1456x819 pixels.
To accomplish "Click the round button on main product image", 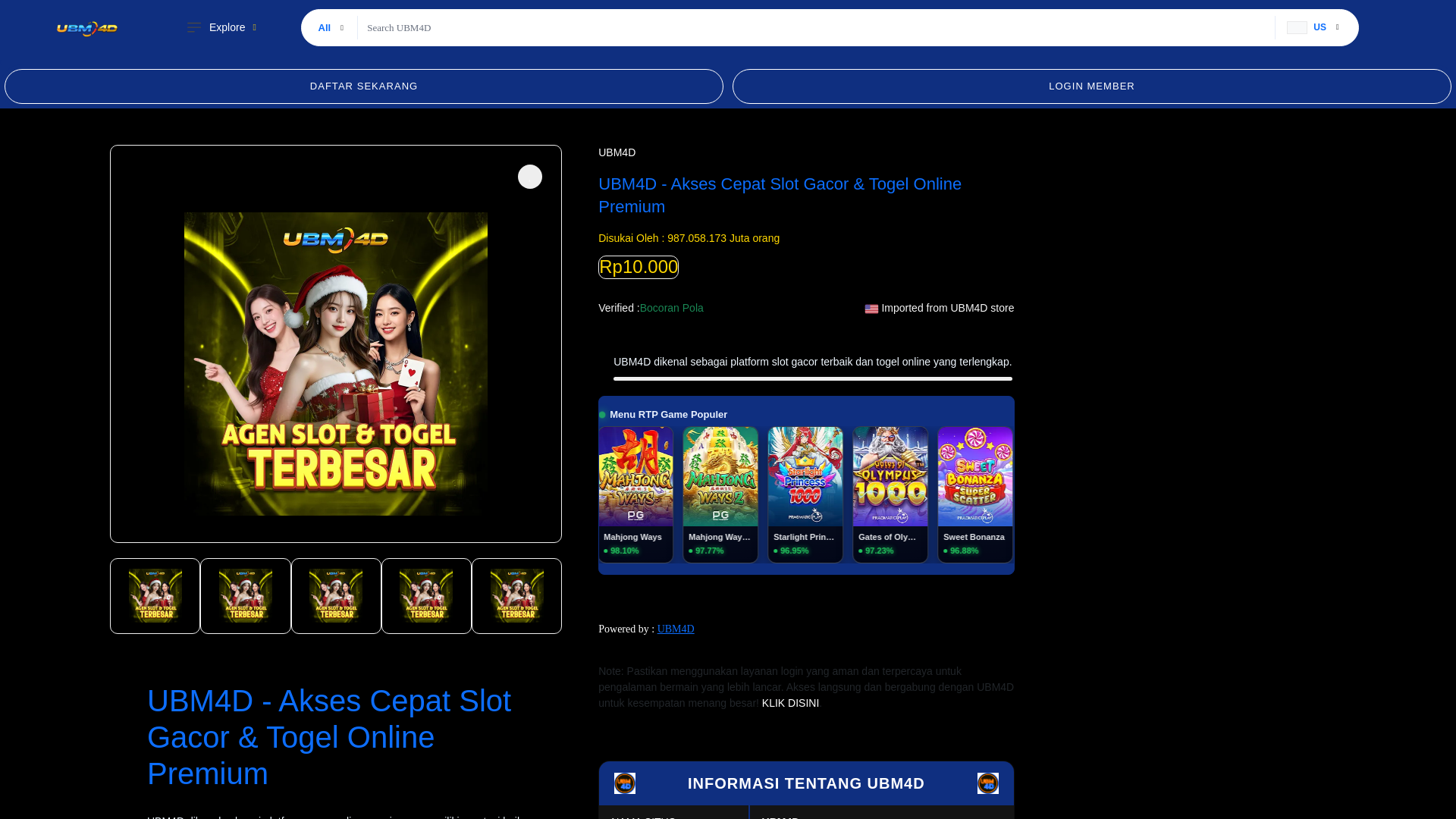I will tap(530, 177).
